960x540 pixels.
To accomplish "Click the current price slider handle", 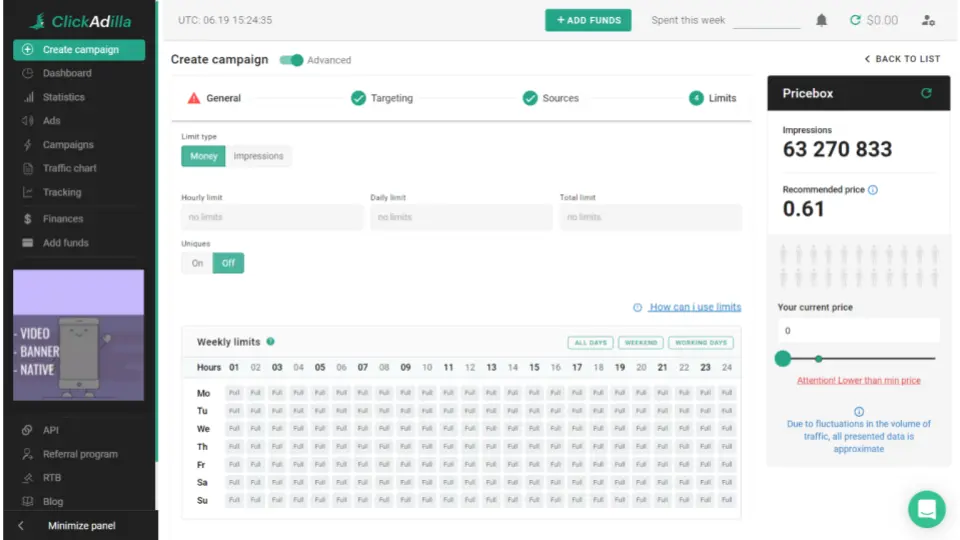I will coord(783,358).
